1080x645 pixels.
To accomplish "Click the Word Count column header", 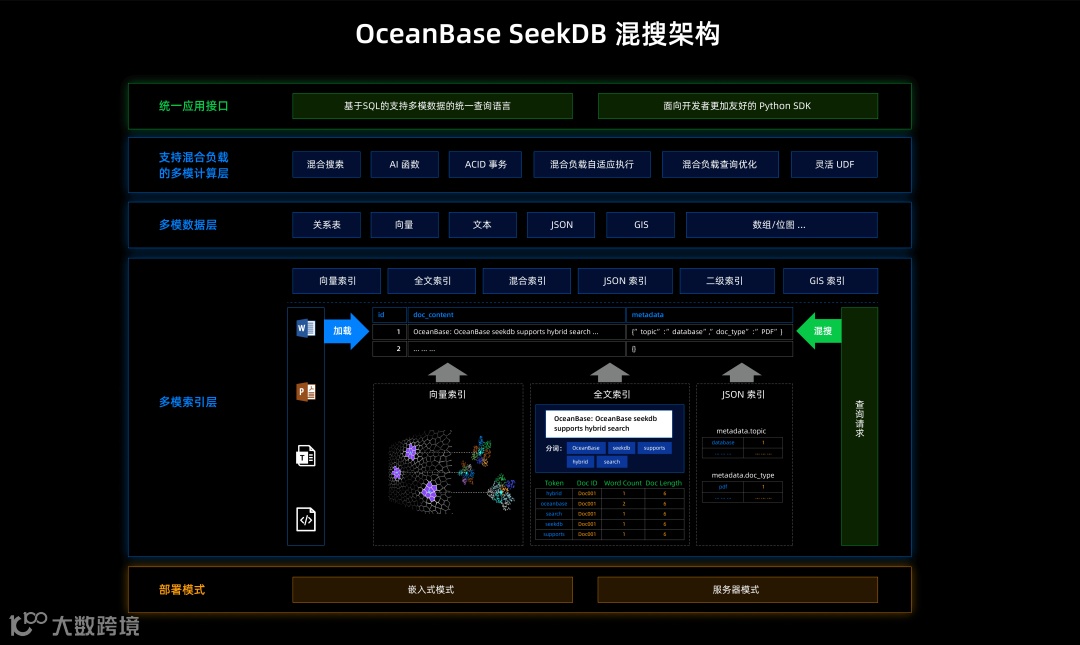I will pos(623,483).
